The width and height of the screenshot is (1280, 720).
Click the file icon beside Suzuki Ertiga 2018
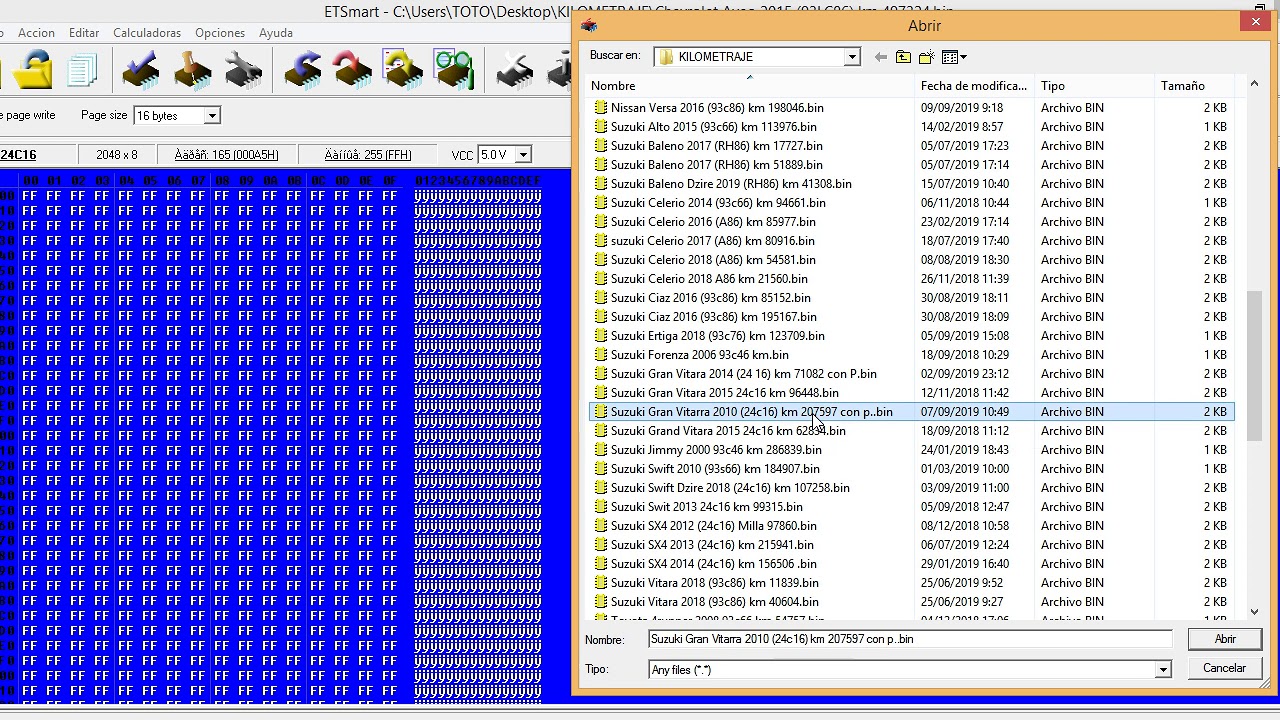click(600, 335)
